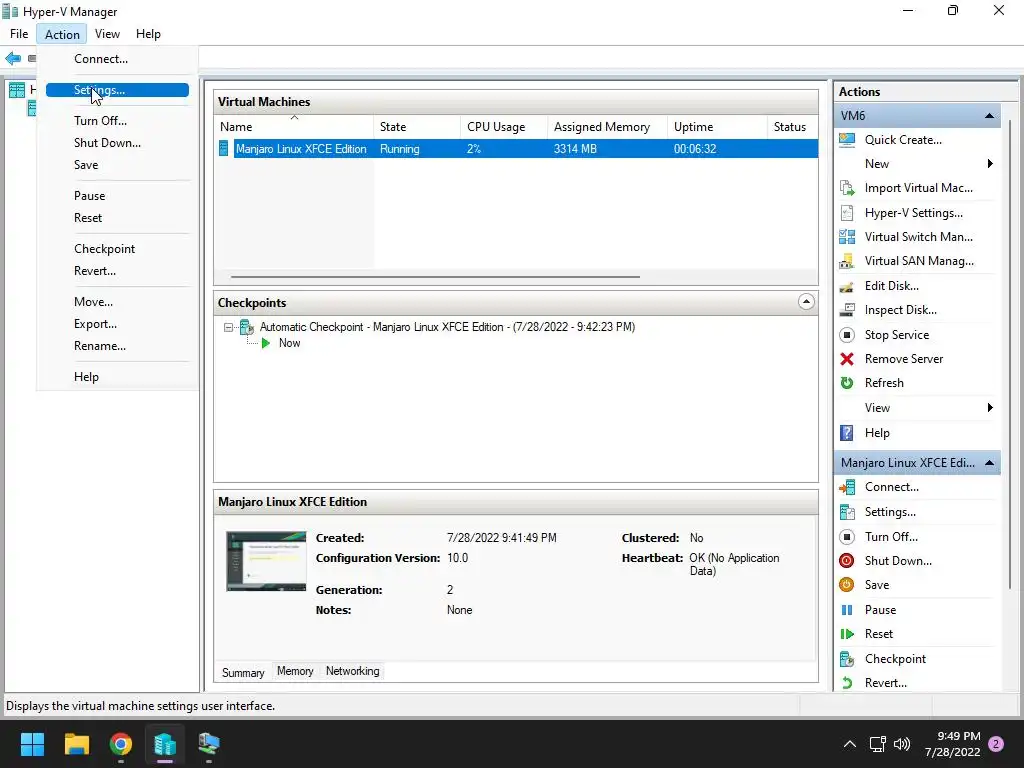The image size is (1024, 768).
Task: Click the State column header
Action: tap(417, 127)
